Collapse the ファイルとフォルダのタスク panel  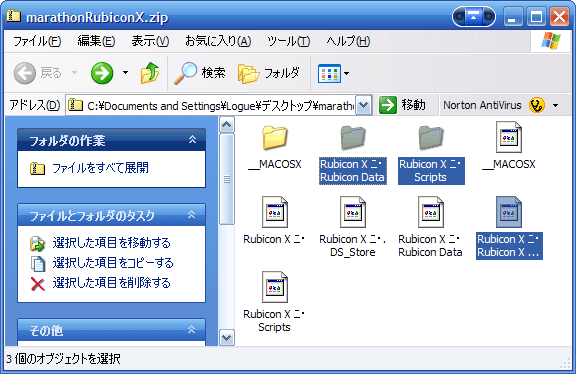tap(191, 215)
